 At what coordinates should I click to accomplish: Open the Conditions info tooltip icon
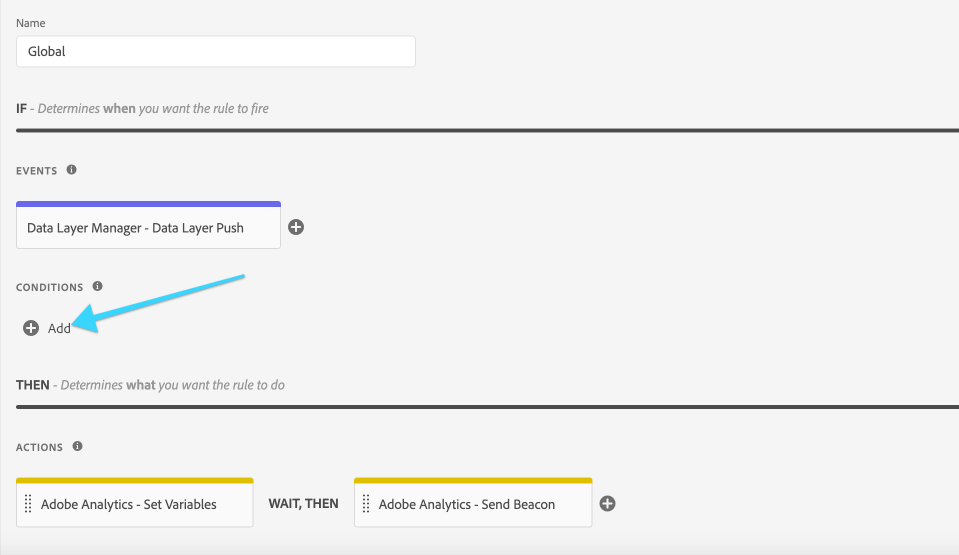97,287
